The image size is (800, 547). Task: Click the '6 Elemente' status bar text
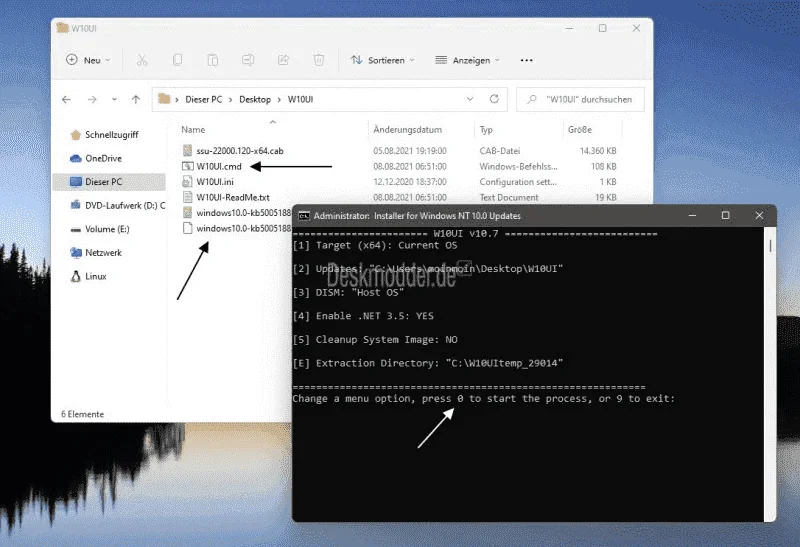pos(83,414)
